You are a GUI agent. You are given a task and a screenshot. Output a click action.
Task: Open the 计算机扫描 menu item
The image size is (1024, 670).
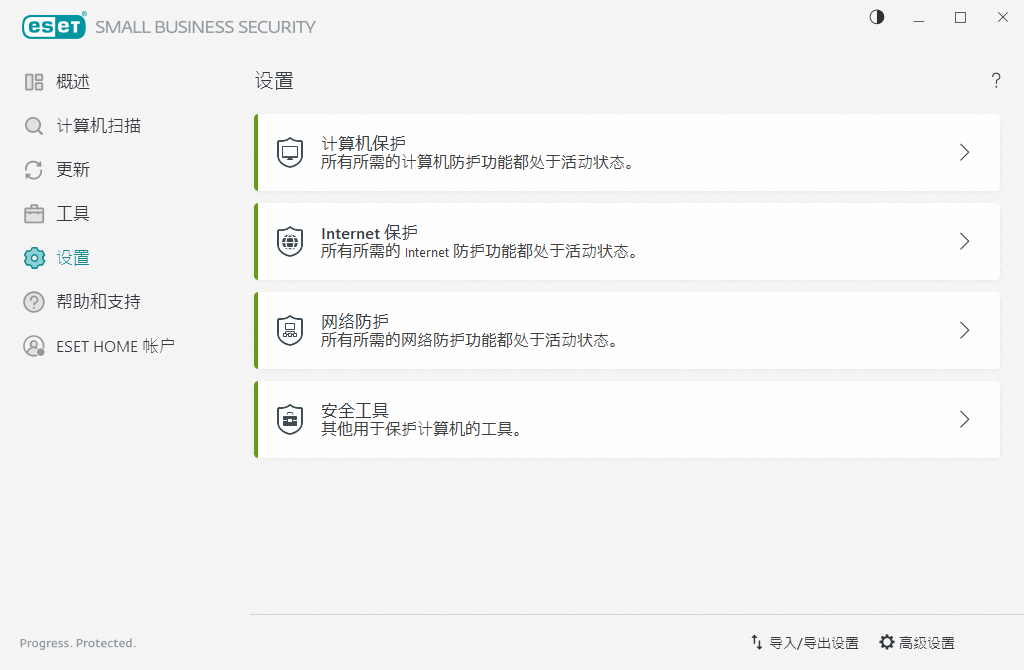point(98,126)
